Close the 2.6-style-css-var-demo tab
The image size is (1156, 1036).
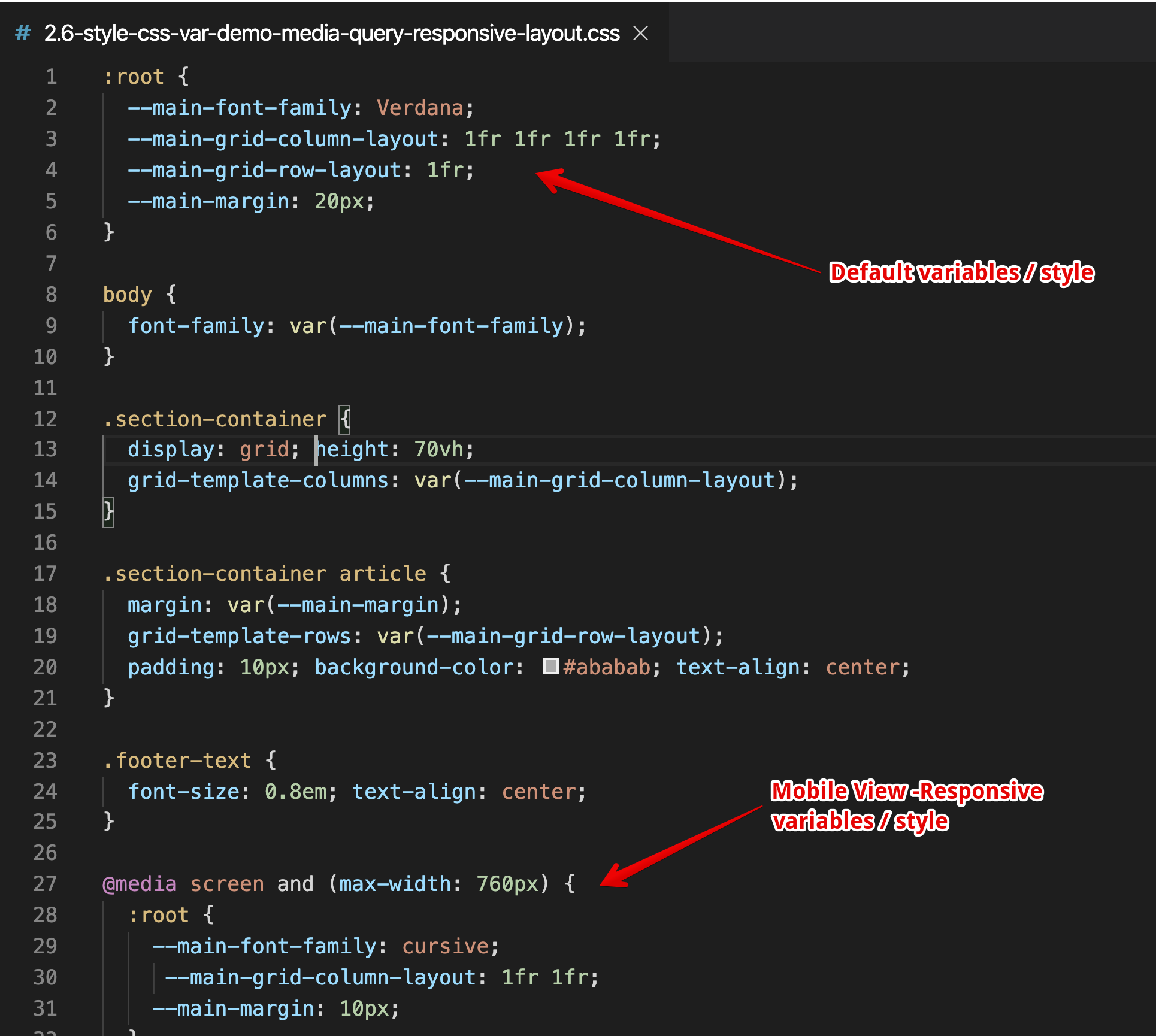click(641, 34)
